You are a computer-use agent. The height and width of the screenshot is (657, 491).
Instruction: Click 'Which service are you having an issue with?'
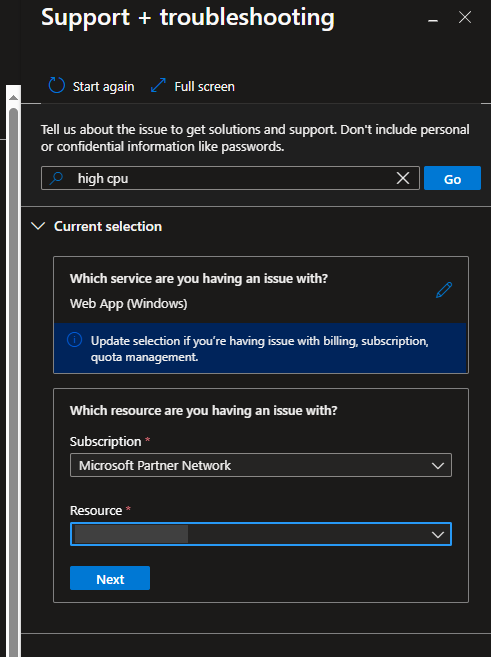click(199, 279)
